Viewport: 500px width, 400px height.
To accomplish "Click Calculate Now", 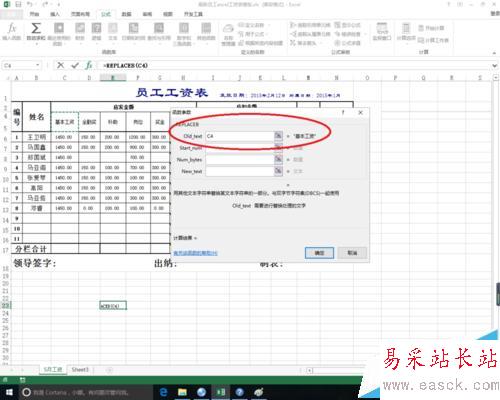I will [x=431, y=28].
